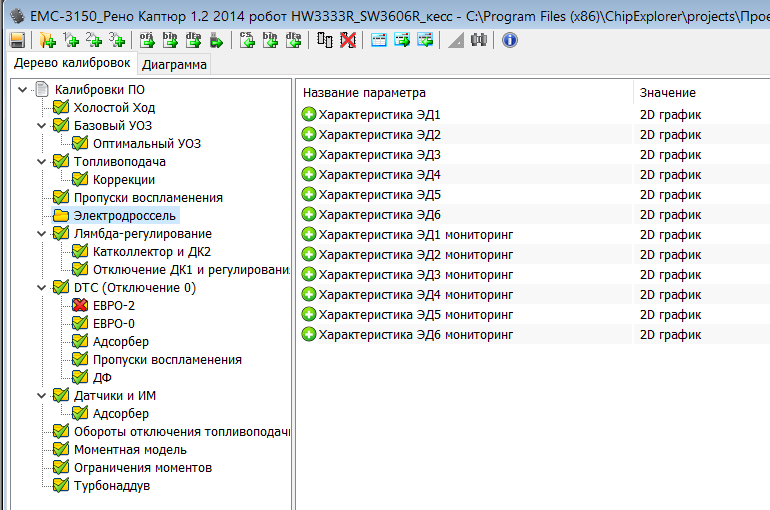
Task: Collapse the Лямбда-регулирование tree branch
Action: click(41, 234)
